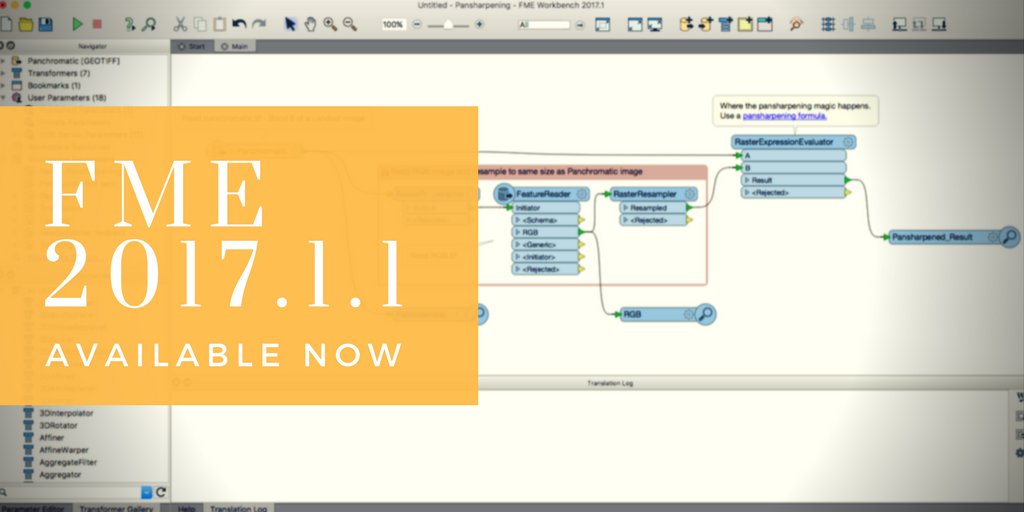This screenshot has width=1024, height=512.
Task: Activate the Pan hand tool
Action: click(x=310, y=25)
